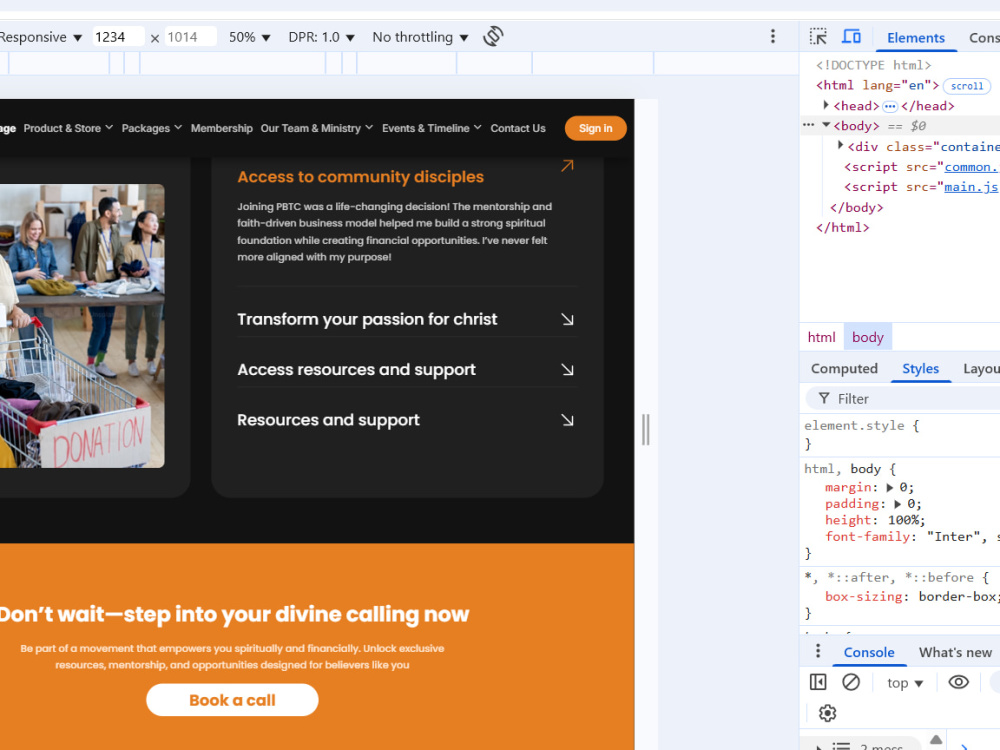Open the Responsive device dropdown
The height and width of the screenshot is (750, 1000).
[40, 37]
